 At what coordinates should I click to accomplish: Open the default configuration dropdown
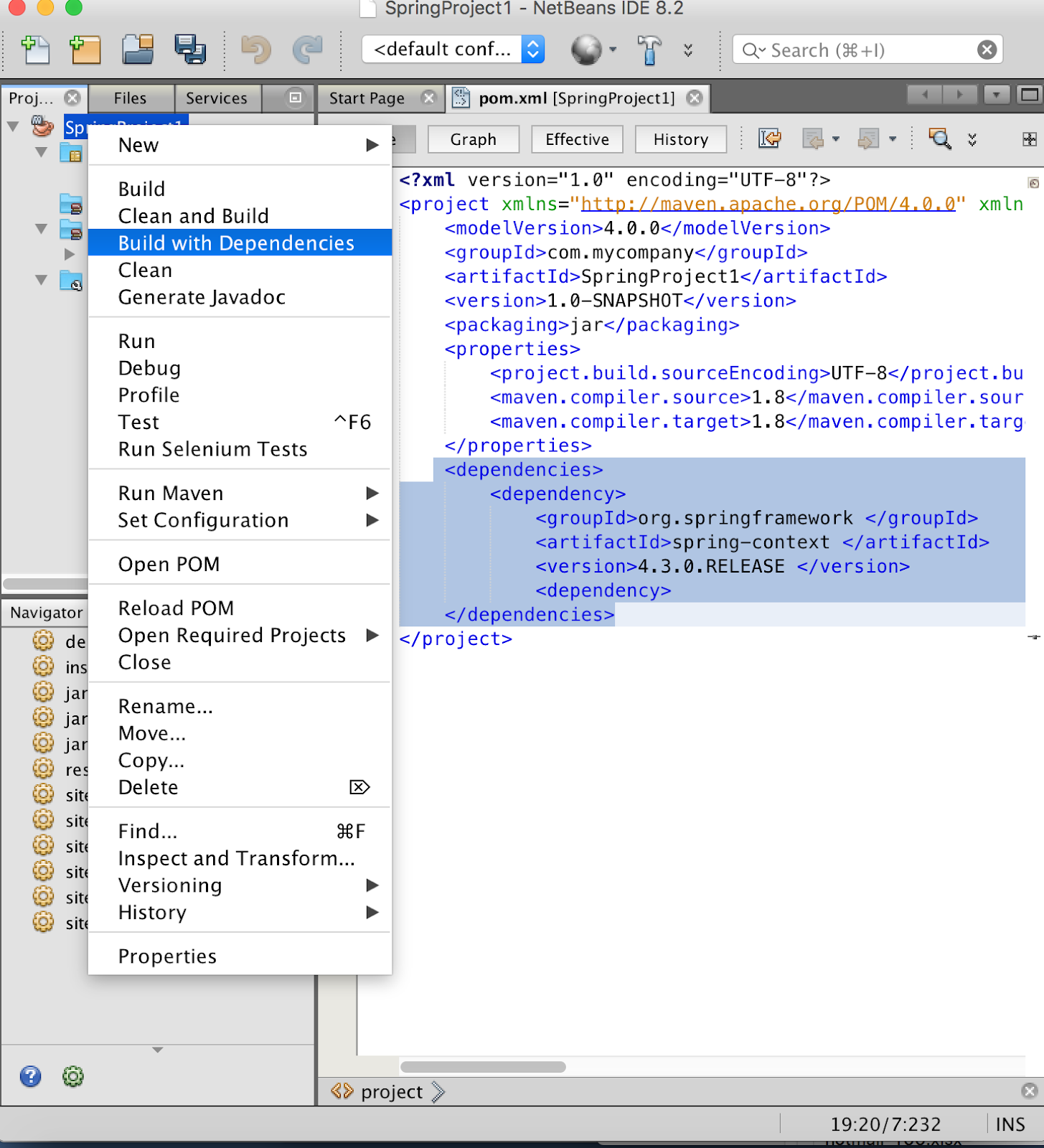pyautogui.click(x=453, y=50)
